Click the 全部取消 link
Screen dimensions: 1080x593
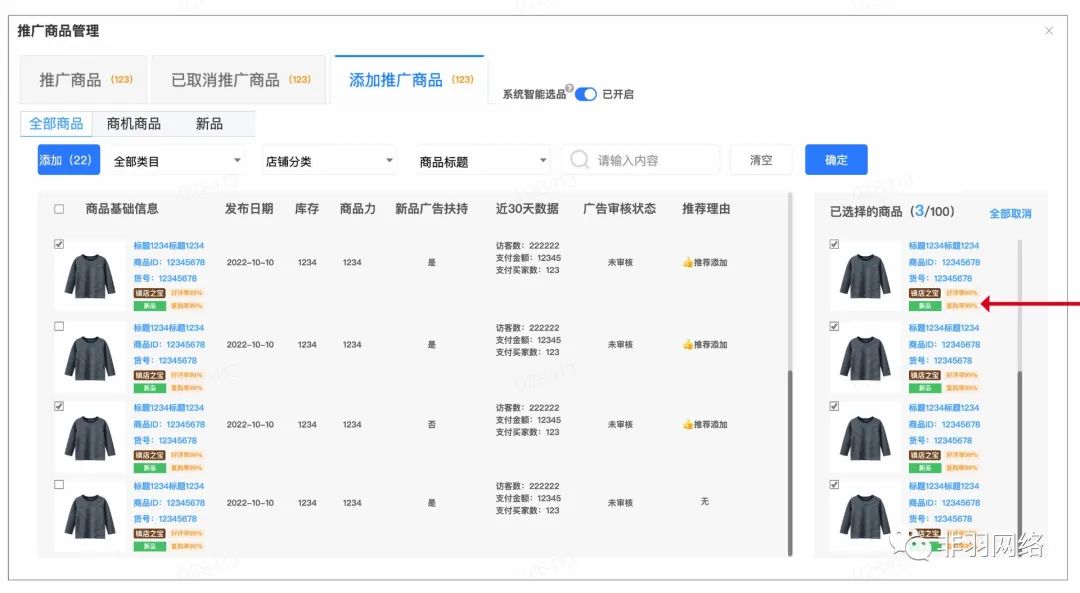(1010, 213)
